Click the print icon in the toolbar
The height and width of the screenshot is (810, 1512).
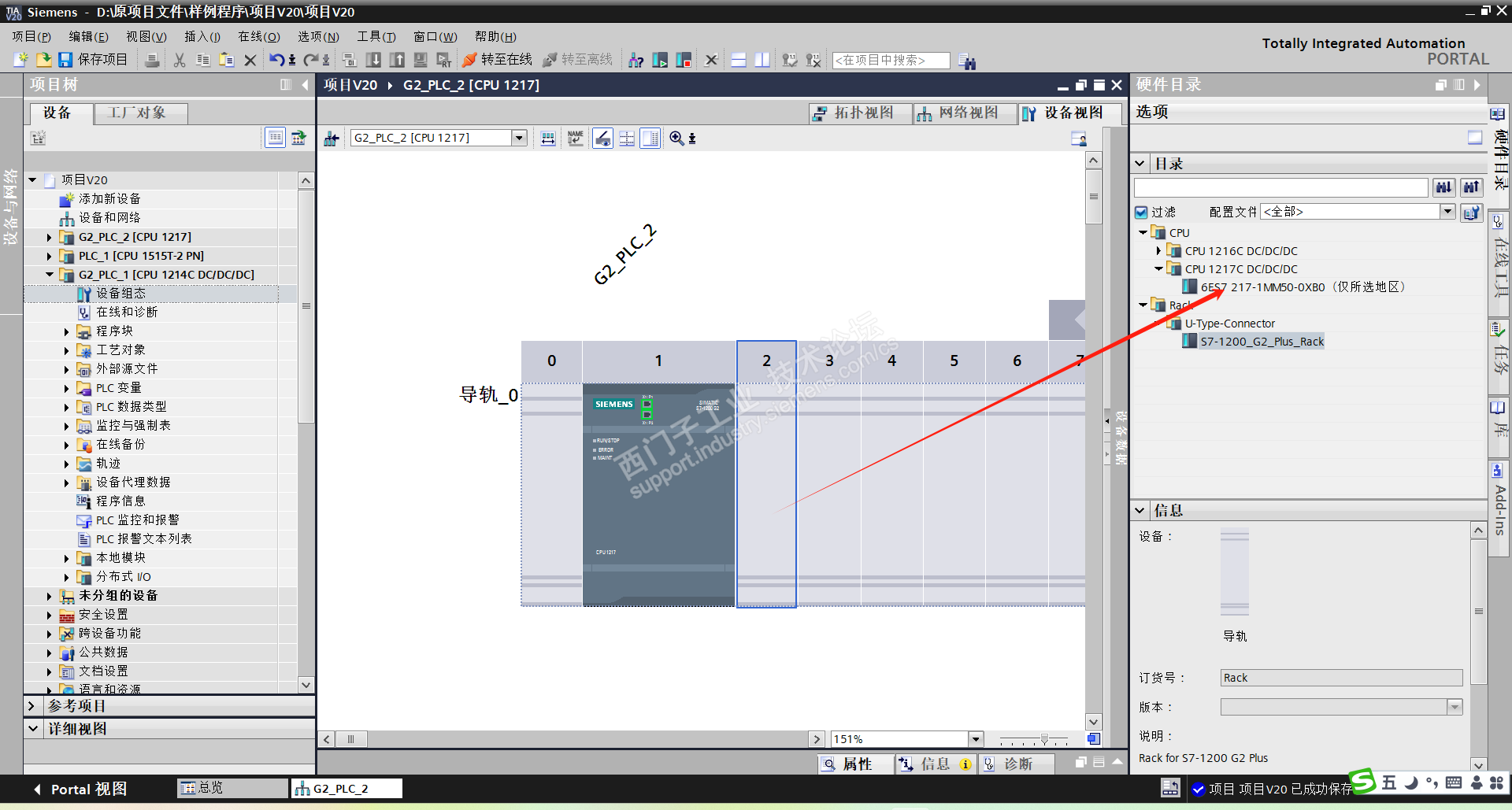coord(152,60)
